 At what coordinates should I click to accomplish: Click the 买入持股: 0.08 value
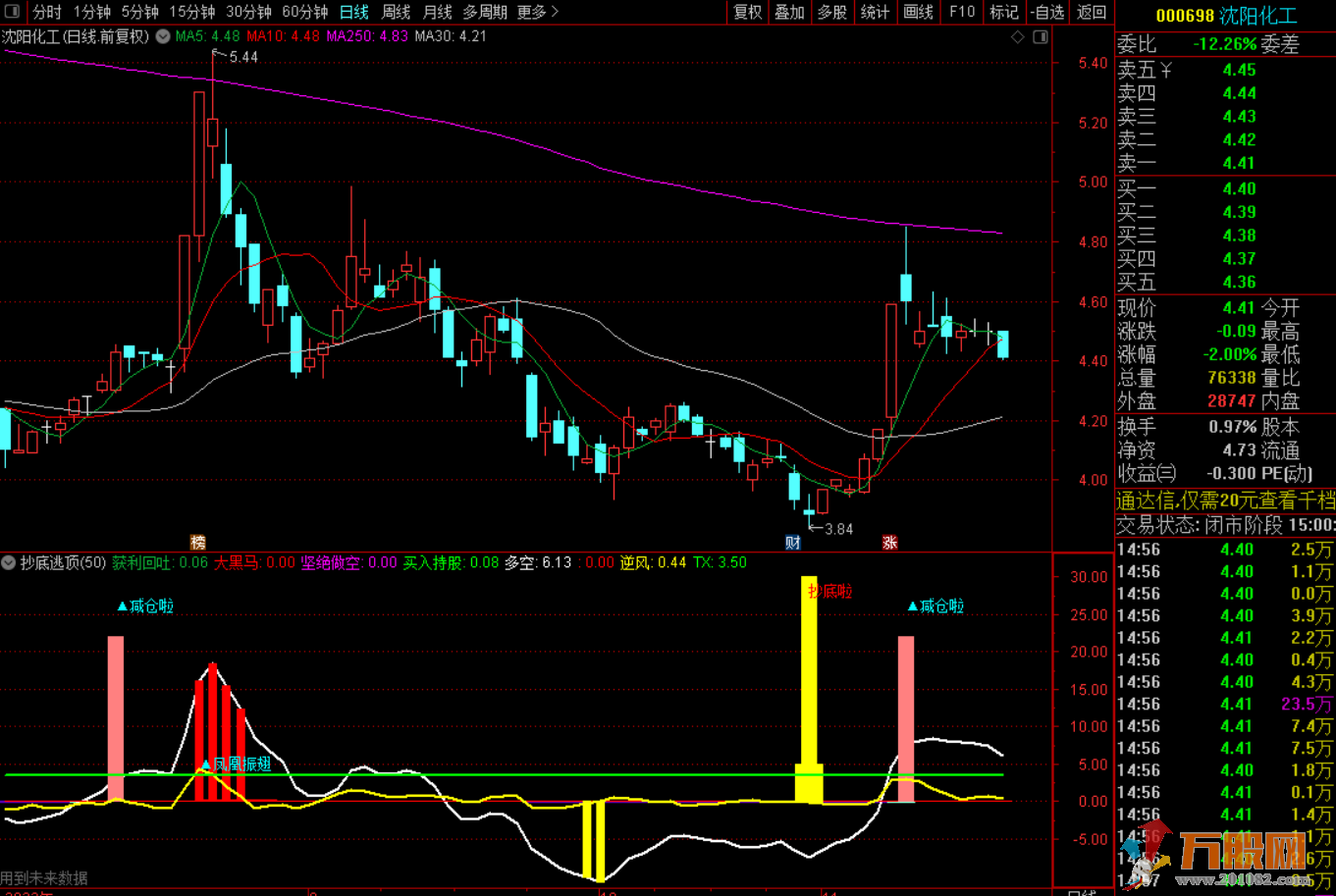(x=451, y=563)
